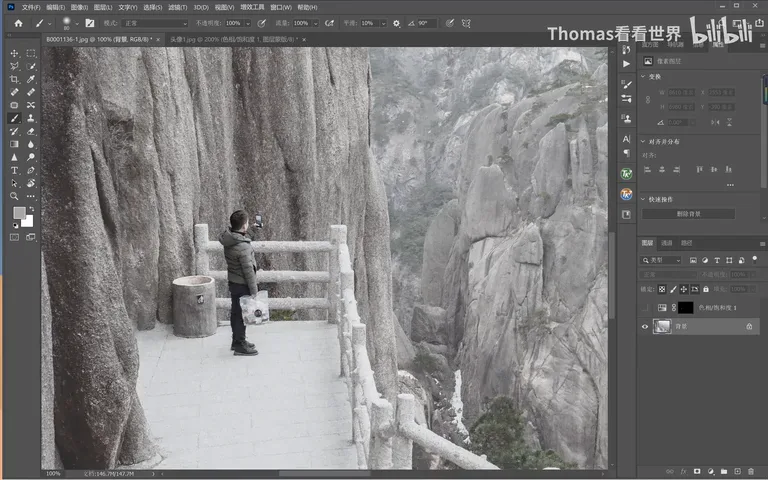Screen dimensions: 768x480
Task: Select the Eyedropper tool
Action: [31, 79]
